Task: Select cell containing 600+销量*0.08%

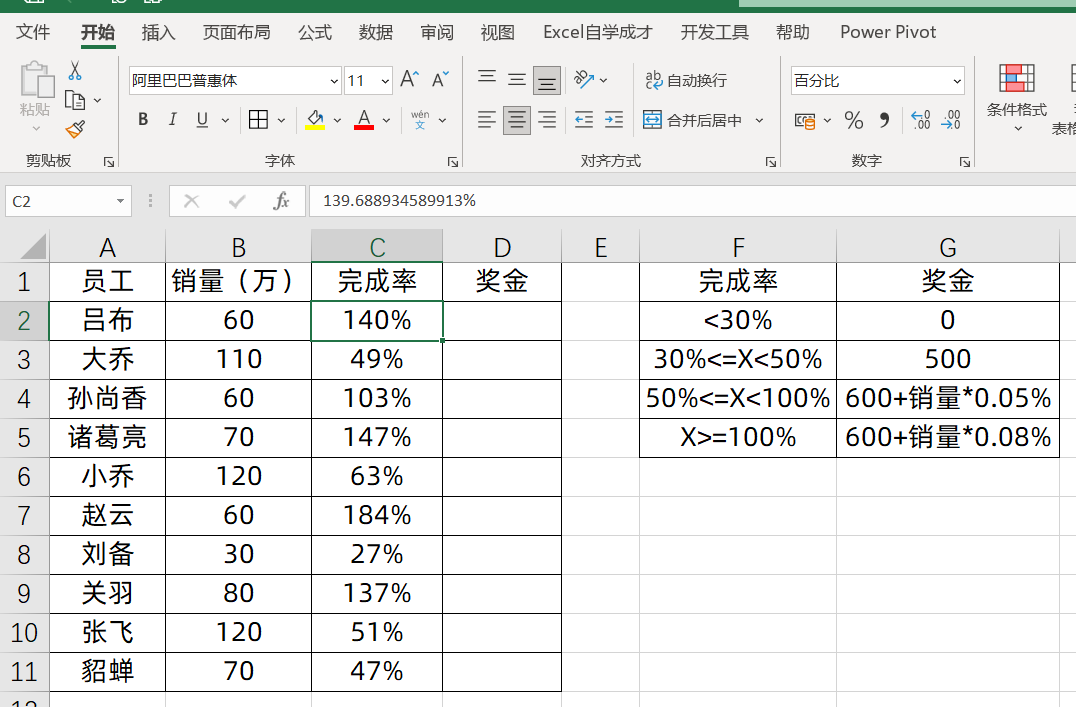Action: click(948, 437)
